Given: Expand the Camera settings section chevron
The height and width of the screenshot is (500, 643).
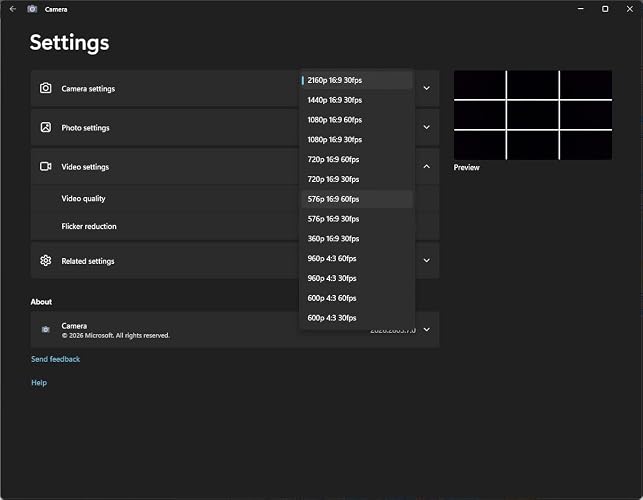Looking at the screenshot, I should click(x=426, y=88).
